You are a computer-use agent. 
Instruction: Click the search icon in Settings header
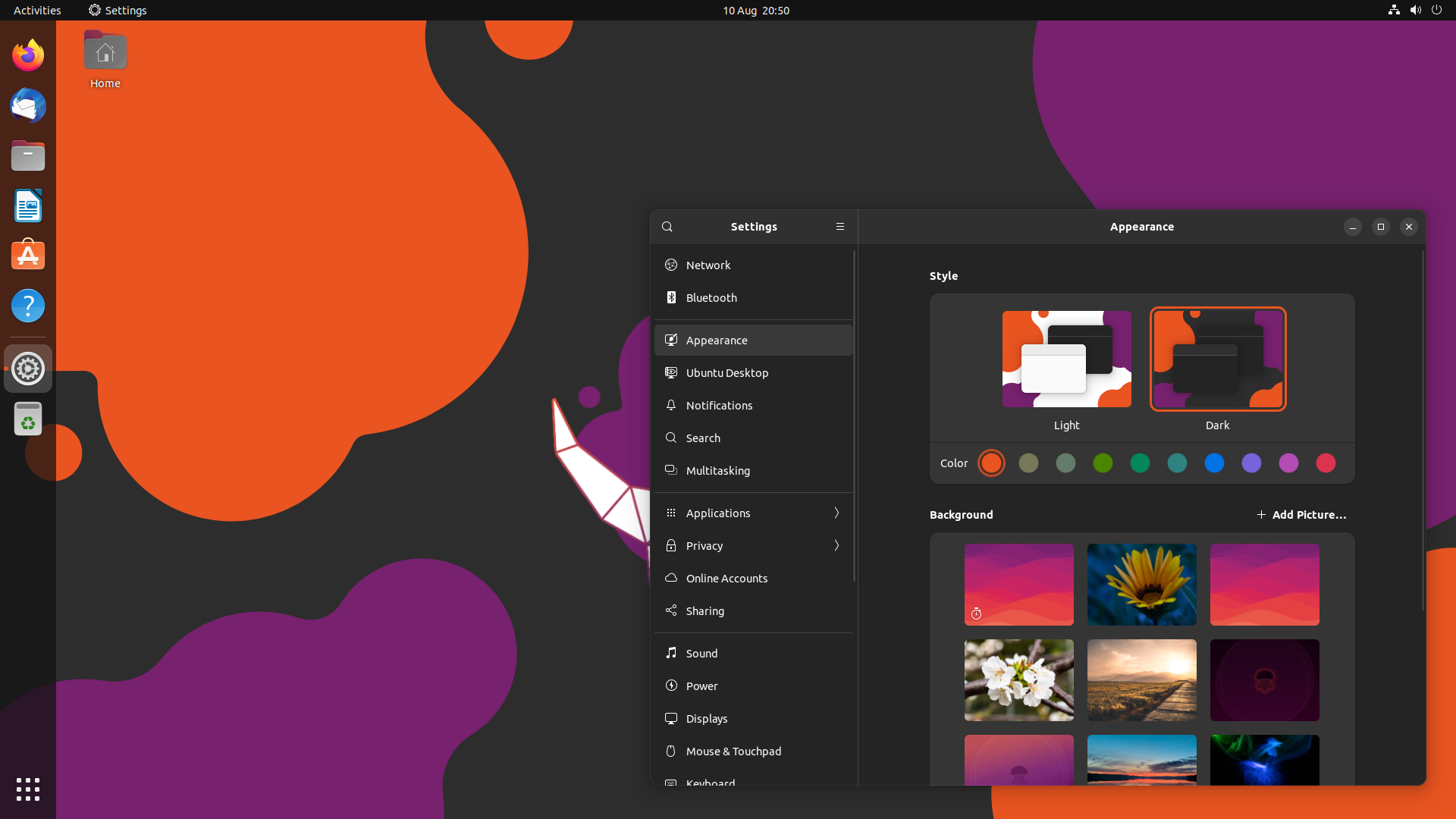tap(667, 227)
